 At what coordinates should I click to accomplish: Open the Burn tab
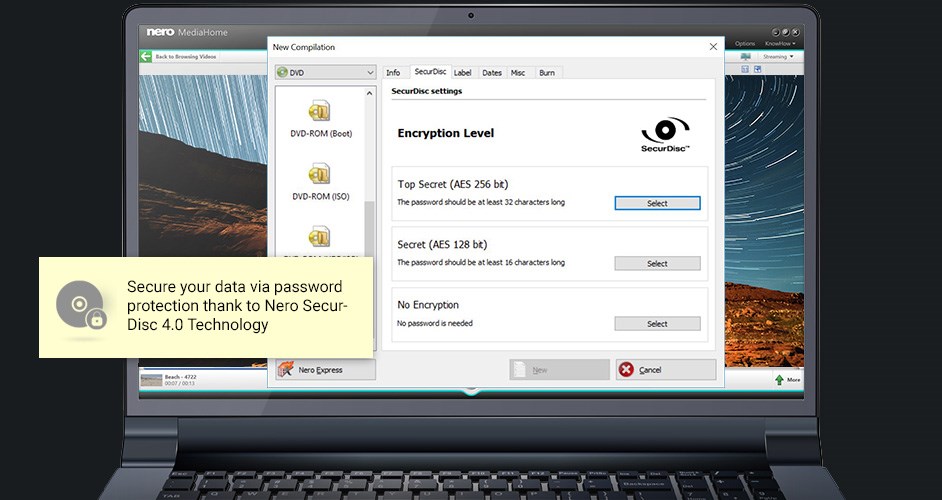tap(547, 73)
